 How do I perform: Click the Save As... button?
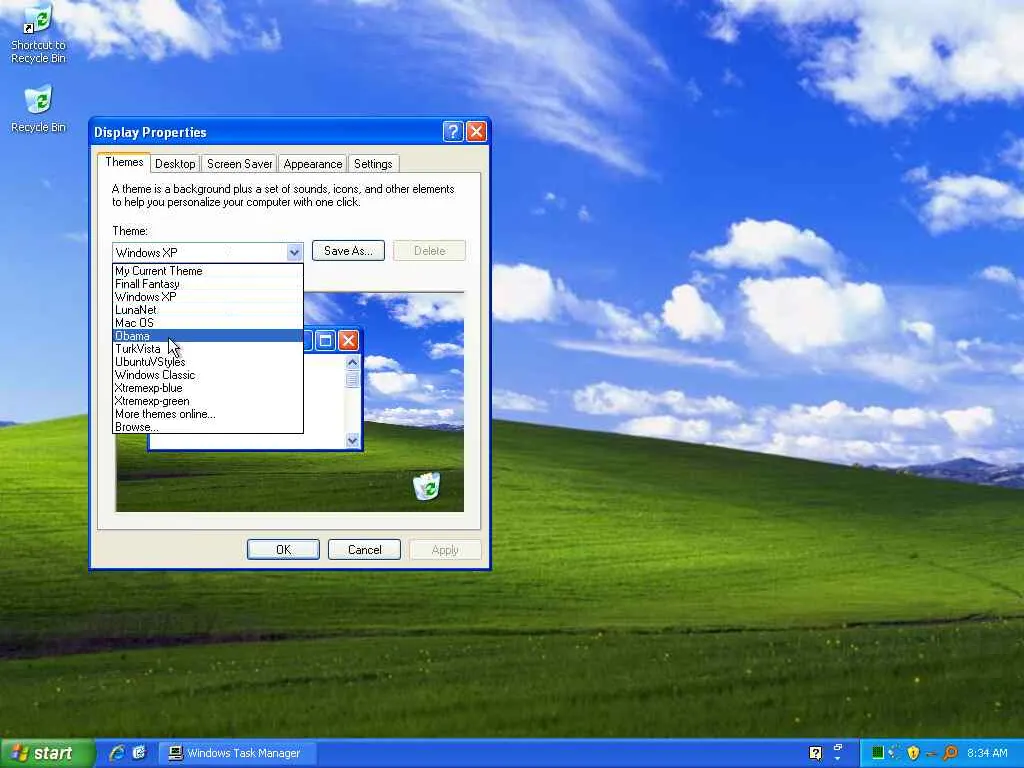[x=348, y=251]
